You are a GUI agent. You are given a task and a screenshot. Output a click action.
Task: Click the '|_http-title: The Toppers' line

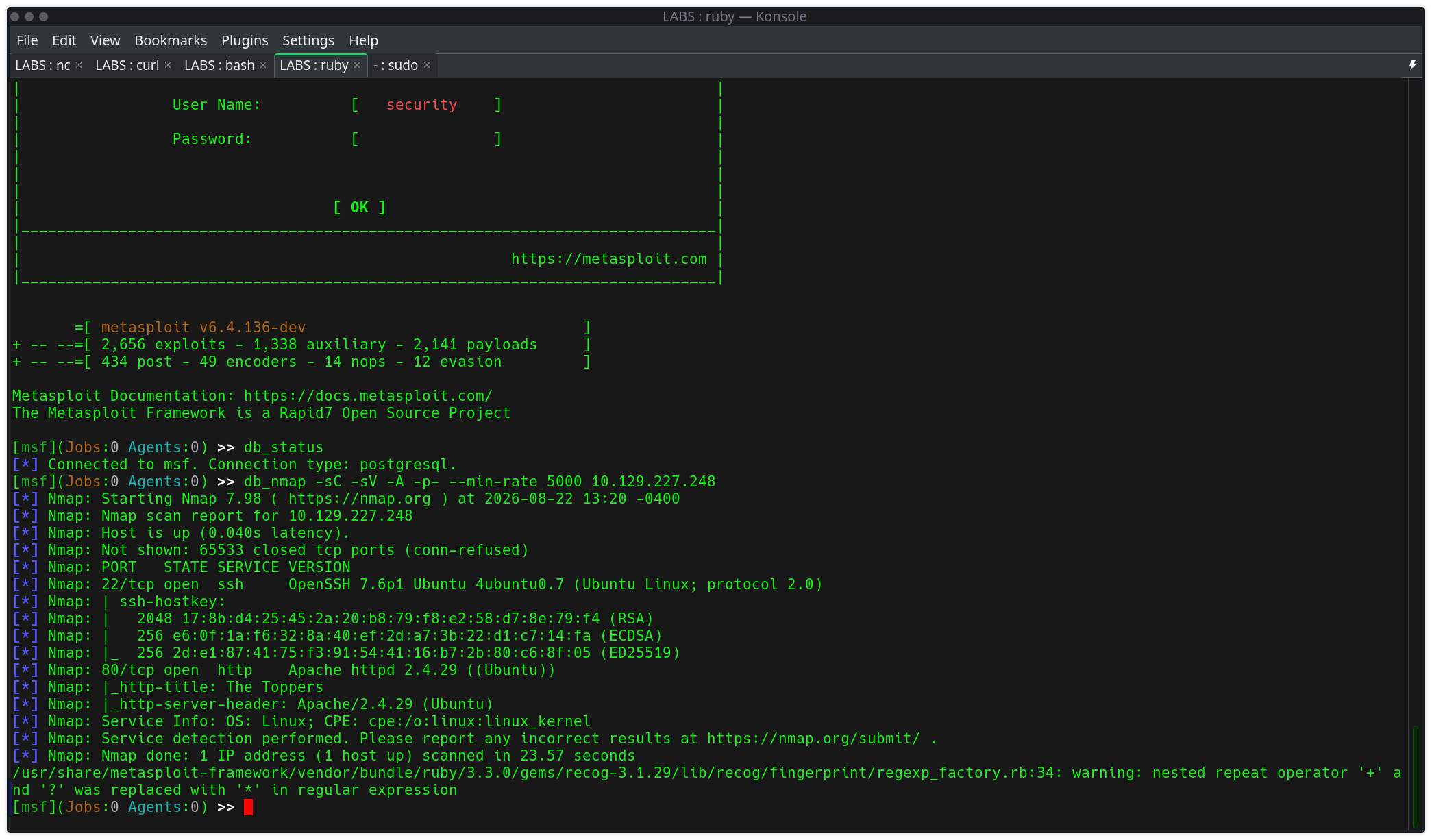pyautogui.click(x=168, y=687)
